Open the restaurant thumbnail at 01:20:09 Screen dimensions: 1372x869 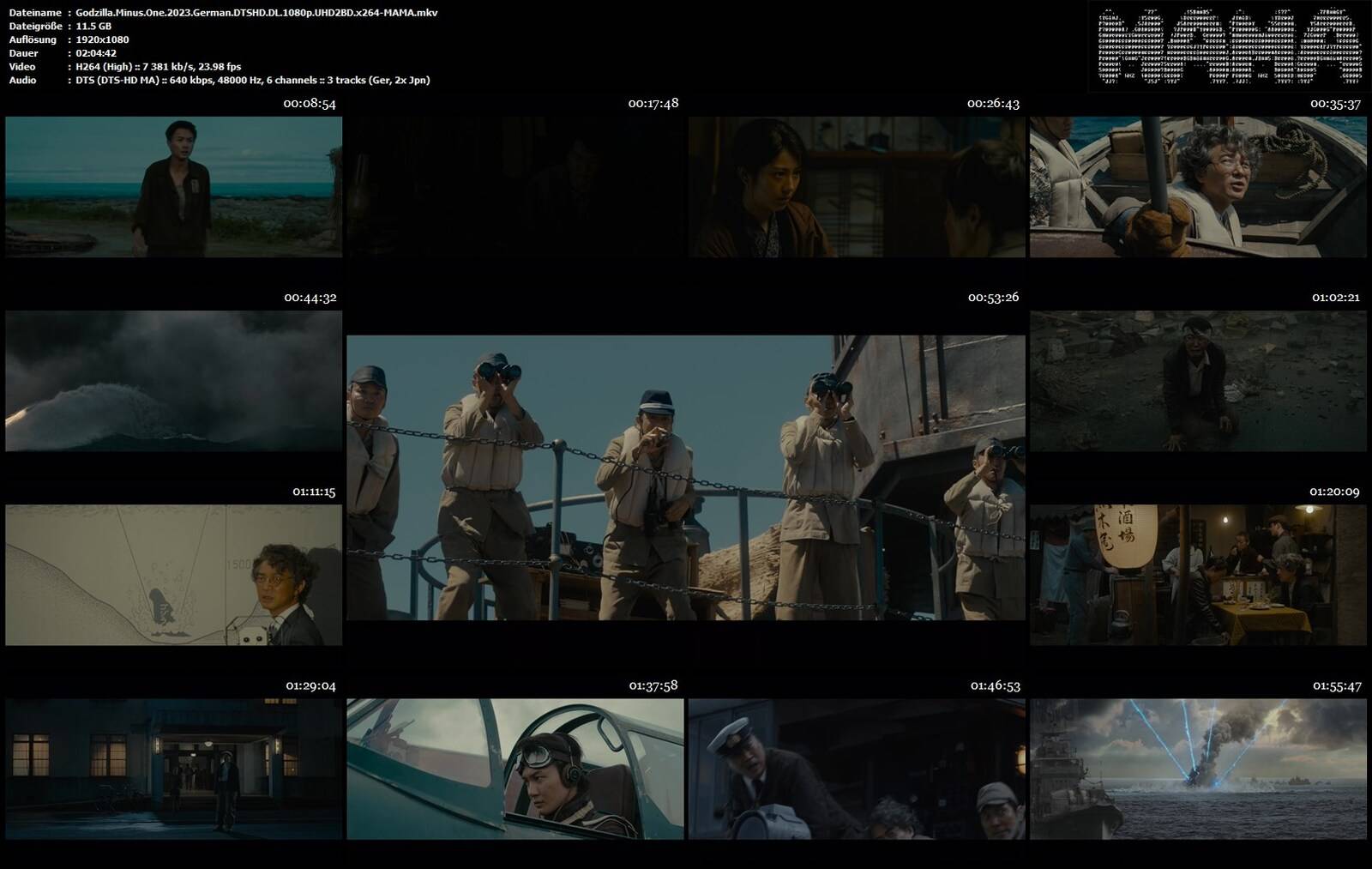[x=1198, y=575]
